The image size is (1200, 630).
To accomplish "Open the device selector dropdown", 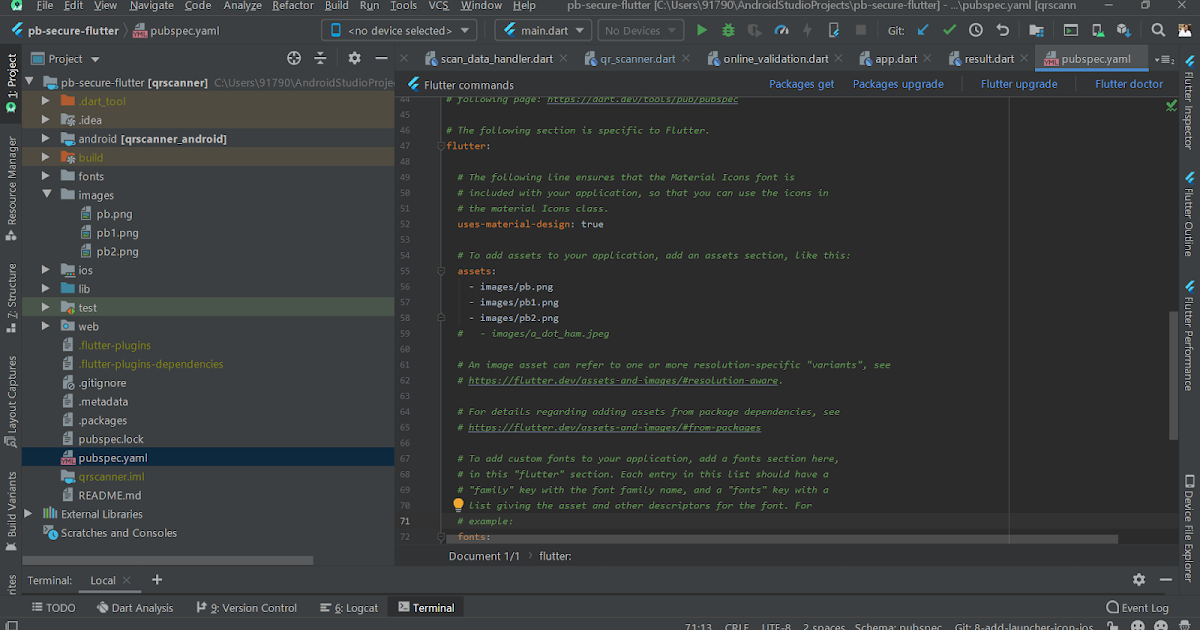I will click(399, 30).
